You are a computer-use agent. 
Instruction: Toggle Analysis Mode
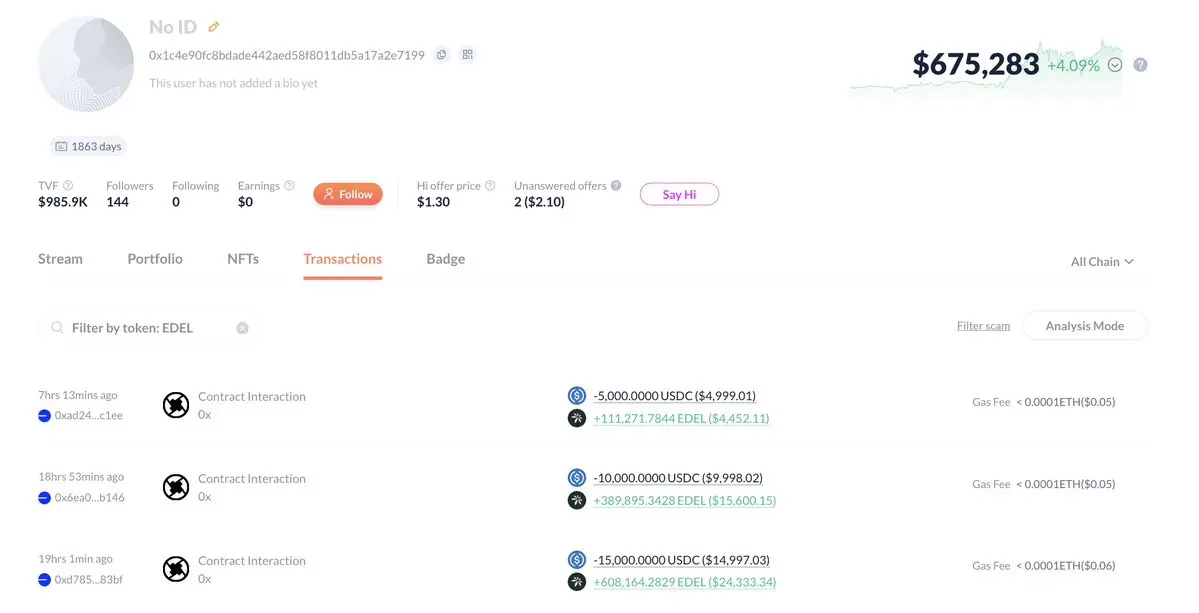pos(1084,326)
